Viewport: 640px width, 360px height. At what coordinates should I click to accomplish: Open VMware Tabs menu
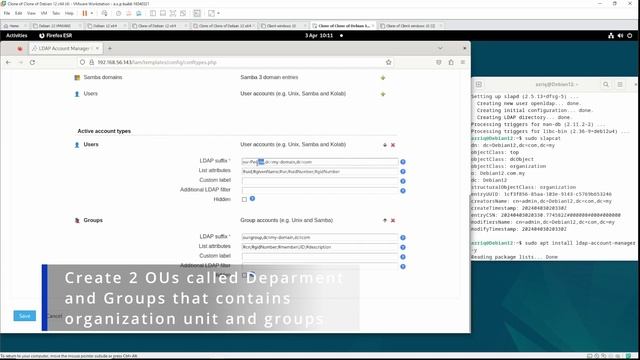[56, 13]
